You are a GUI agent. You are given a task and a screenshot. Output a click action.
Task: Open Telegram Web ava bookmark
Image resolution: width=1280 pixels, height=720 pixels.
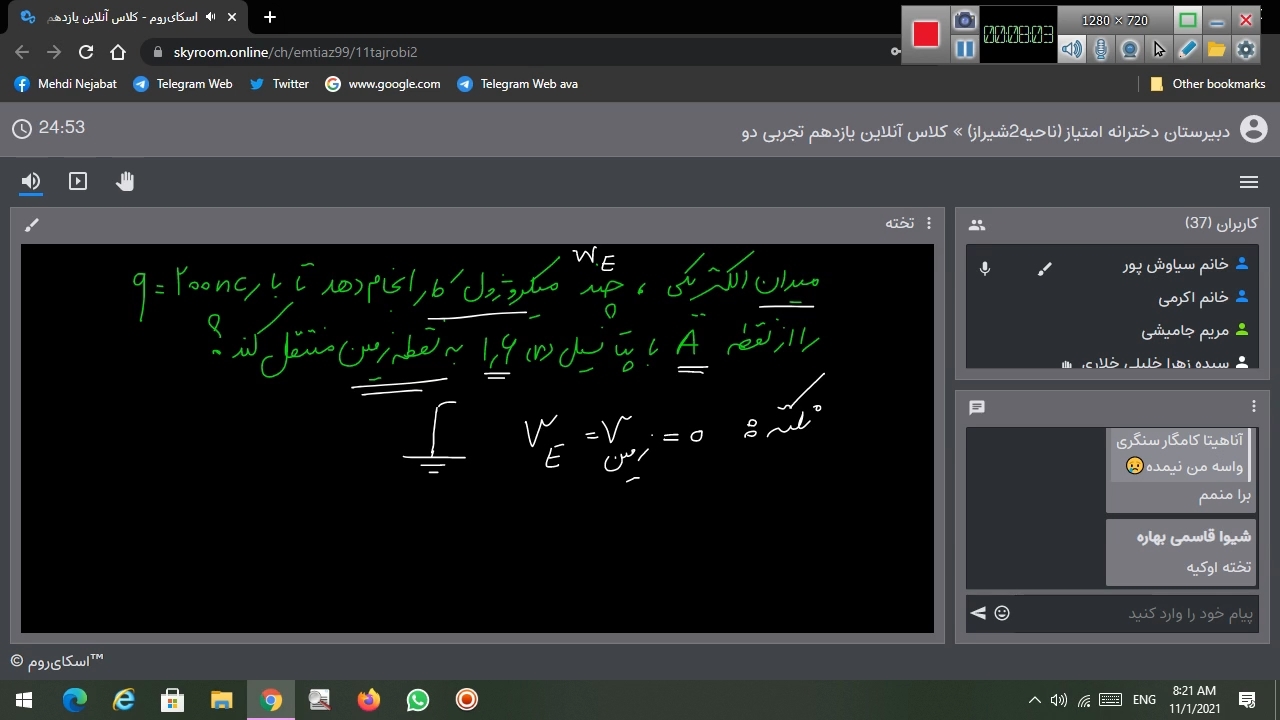point(518,84)
